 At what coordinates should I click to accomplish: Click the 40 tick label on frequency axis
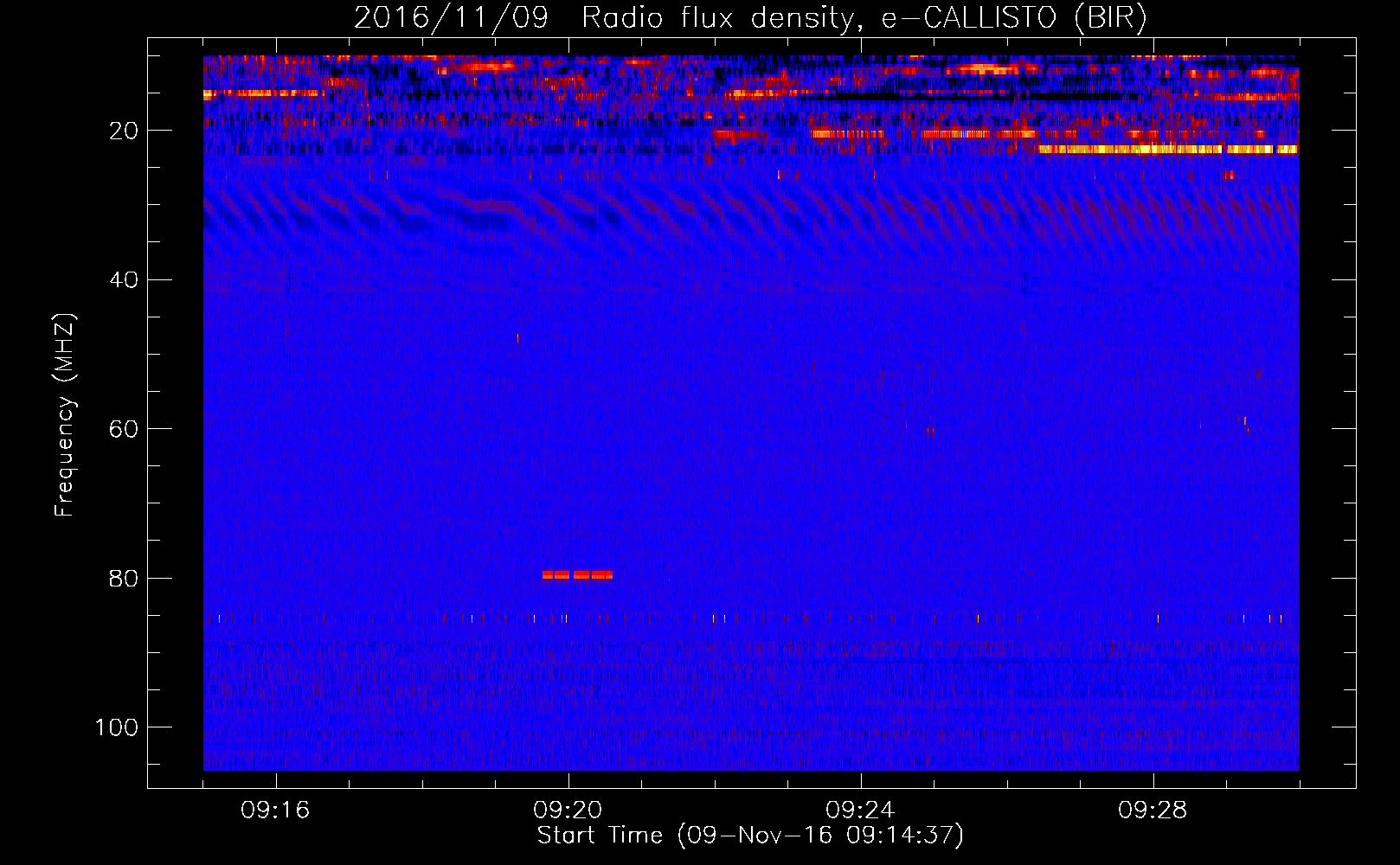124,280
